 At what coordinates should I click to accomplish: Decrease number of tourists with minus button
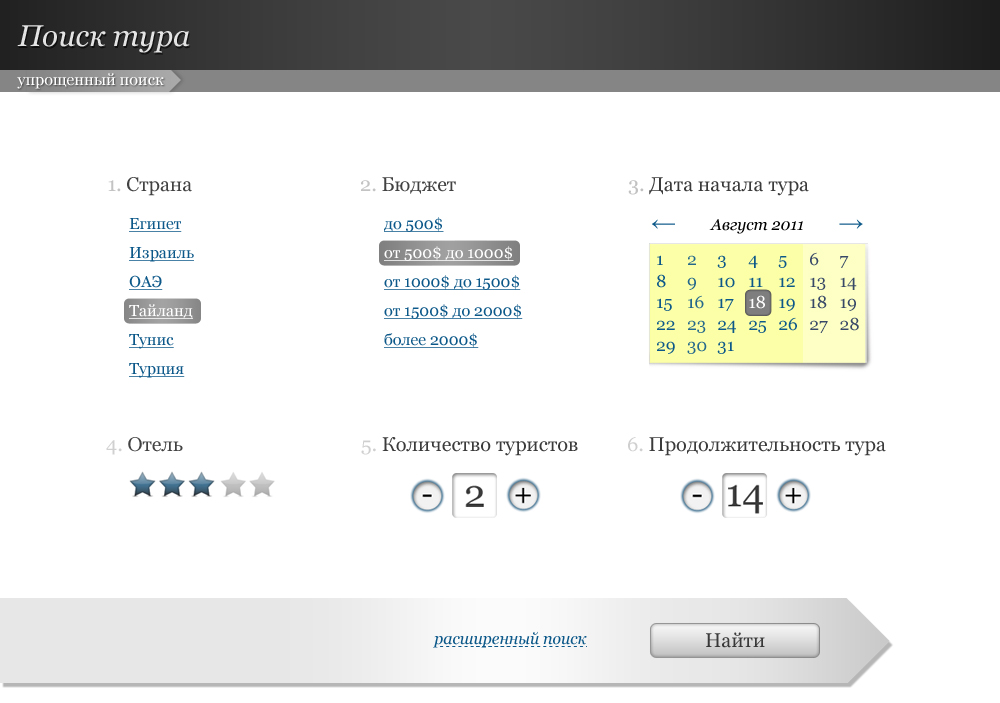tap(427, 495)
